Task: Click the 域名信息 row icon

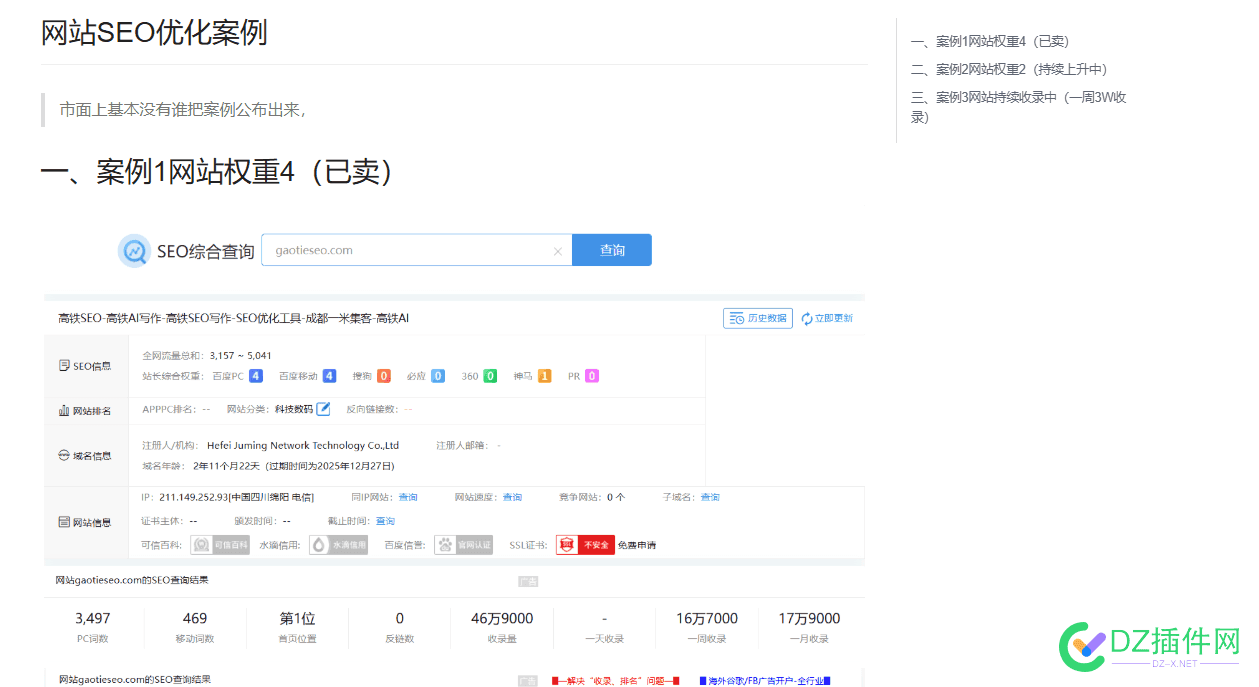Action: 64,456
